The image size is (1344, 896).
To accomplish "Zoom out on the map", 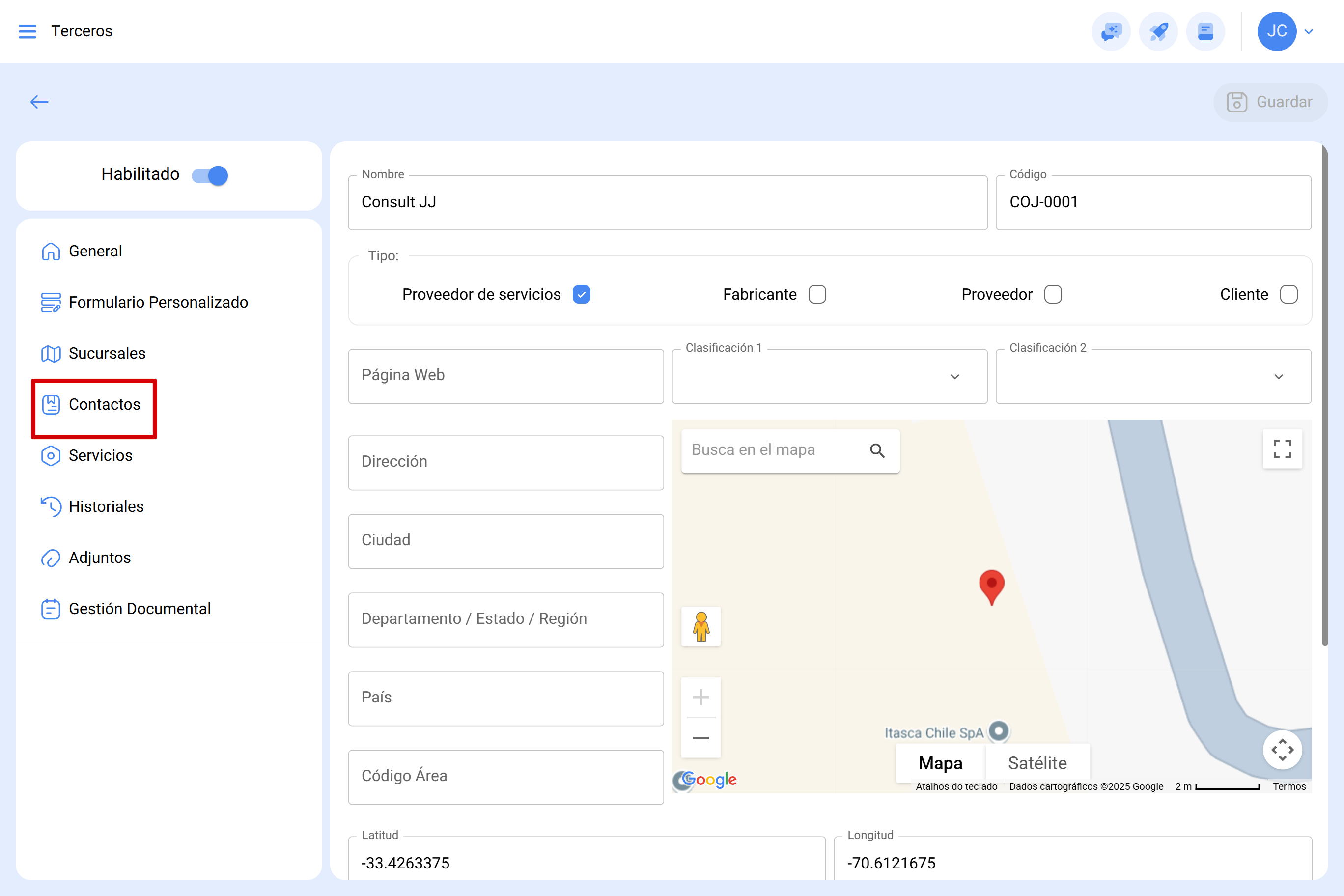I will [701, 738].
